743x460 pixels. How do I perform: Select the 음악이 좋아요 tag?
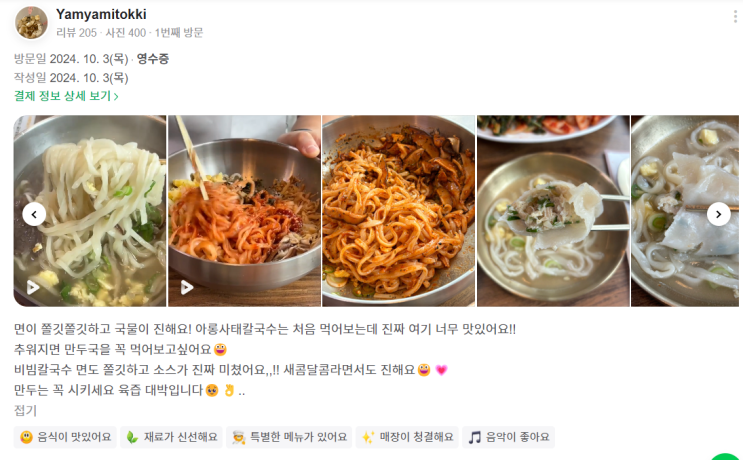508,437
